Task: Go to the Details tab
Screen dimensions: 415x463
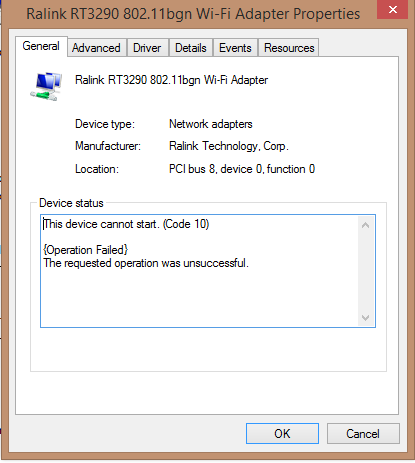Action: click(191, 48)
